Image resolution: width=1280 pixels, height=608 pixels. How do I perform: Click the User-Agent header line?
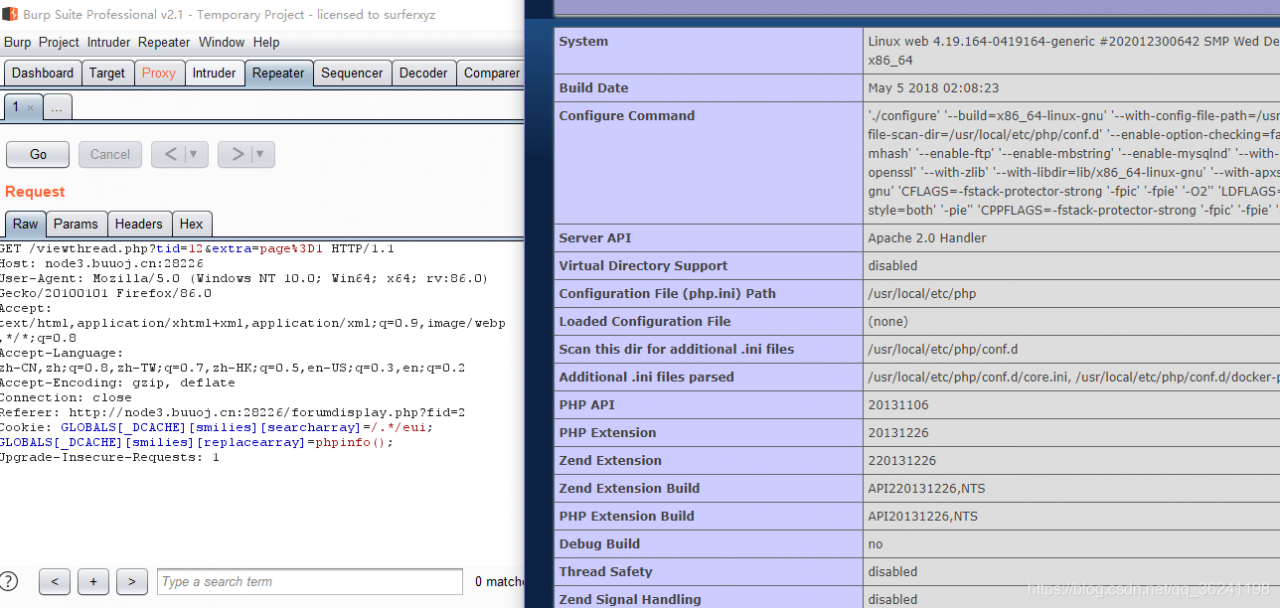(x=244, y=278)
